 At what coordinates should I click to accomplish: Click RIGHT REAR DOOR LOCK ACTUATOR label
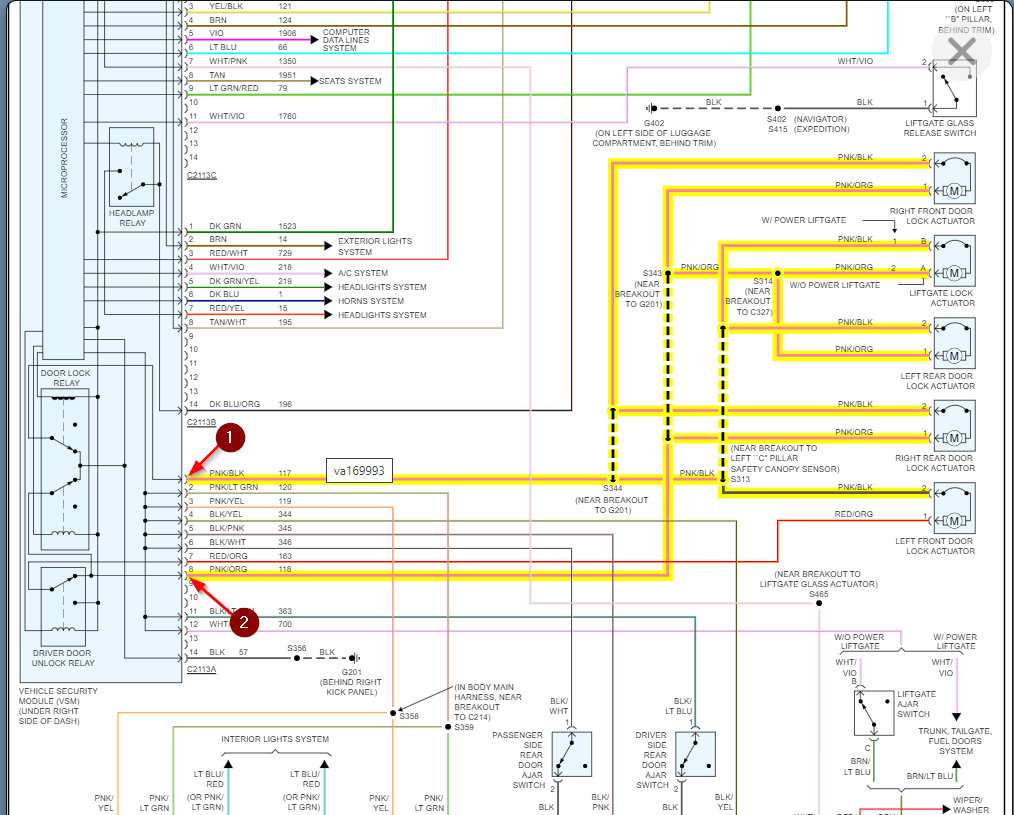pyautogui.click(x=934, y=462)
